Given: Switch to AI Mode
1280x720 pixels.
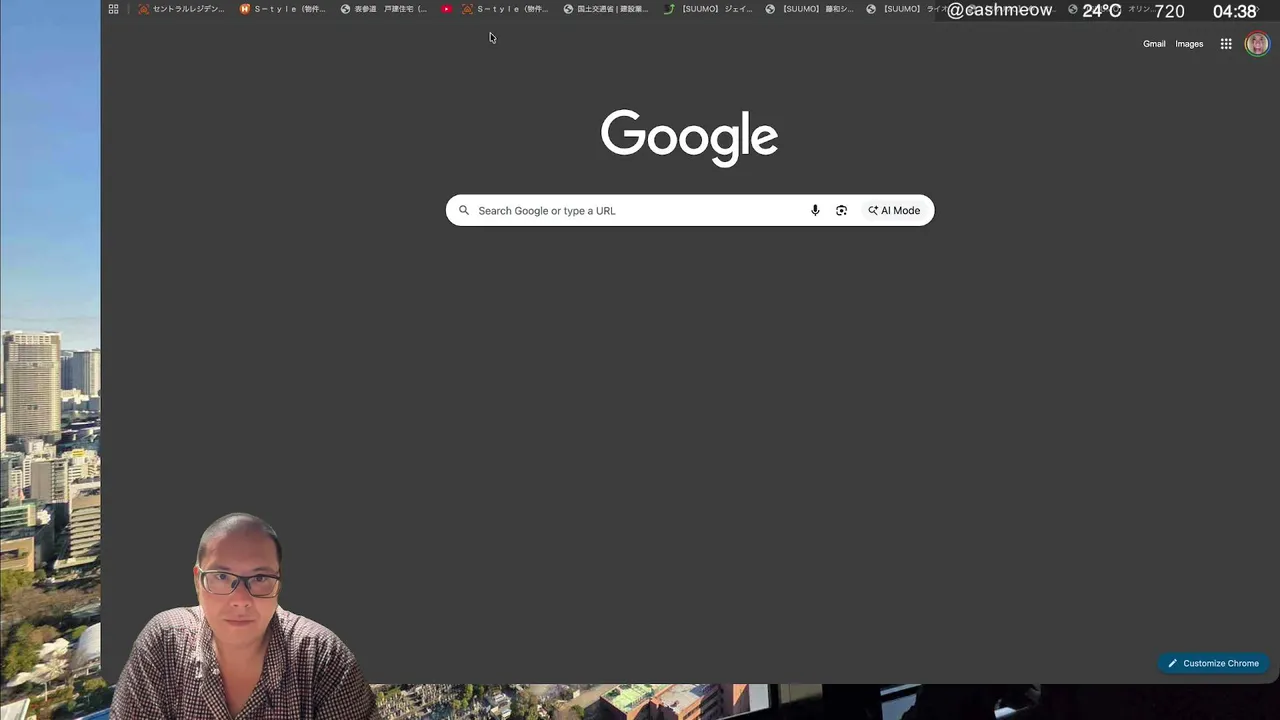Looking at the screenshot, I should point(894,210).
